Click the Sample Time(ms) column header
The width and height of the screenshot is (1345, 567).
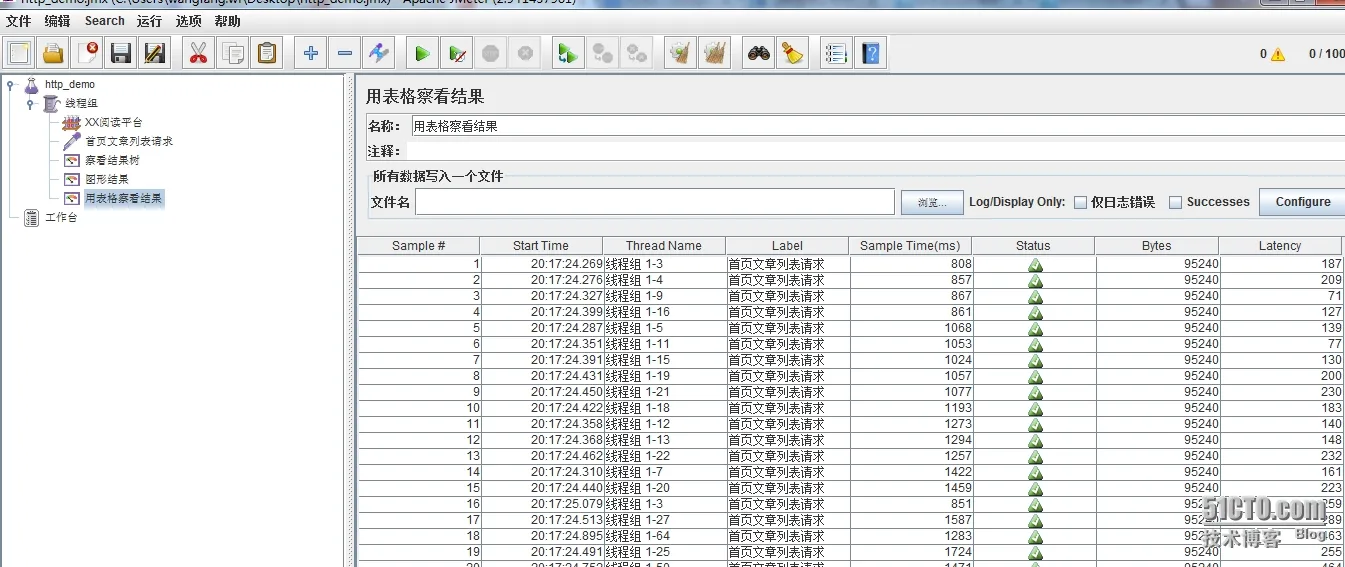[x=910, y=245]
